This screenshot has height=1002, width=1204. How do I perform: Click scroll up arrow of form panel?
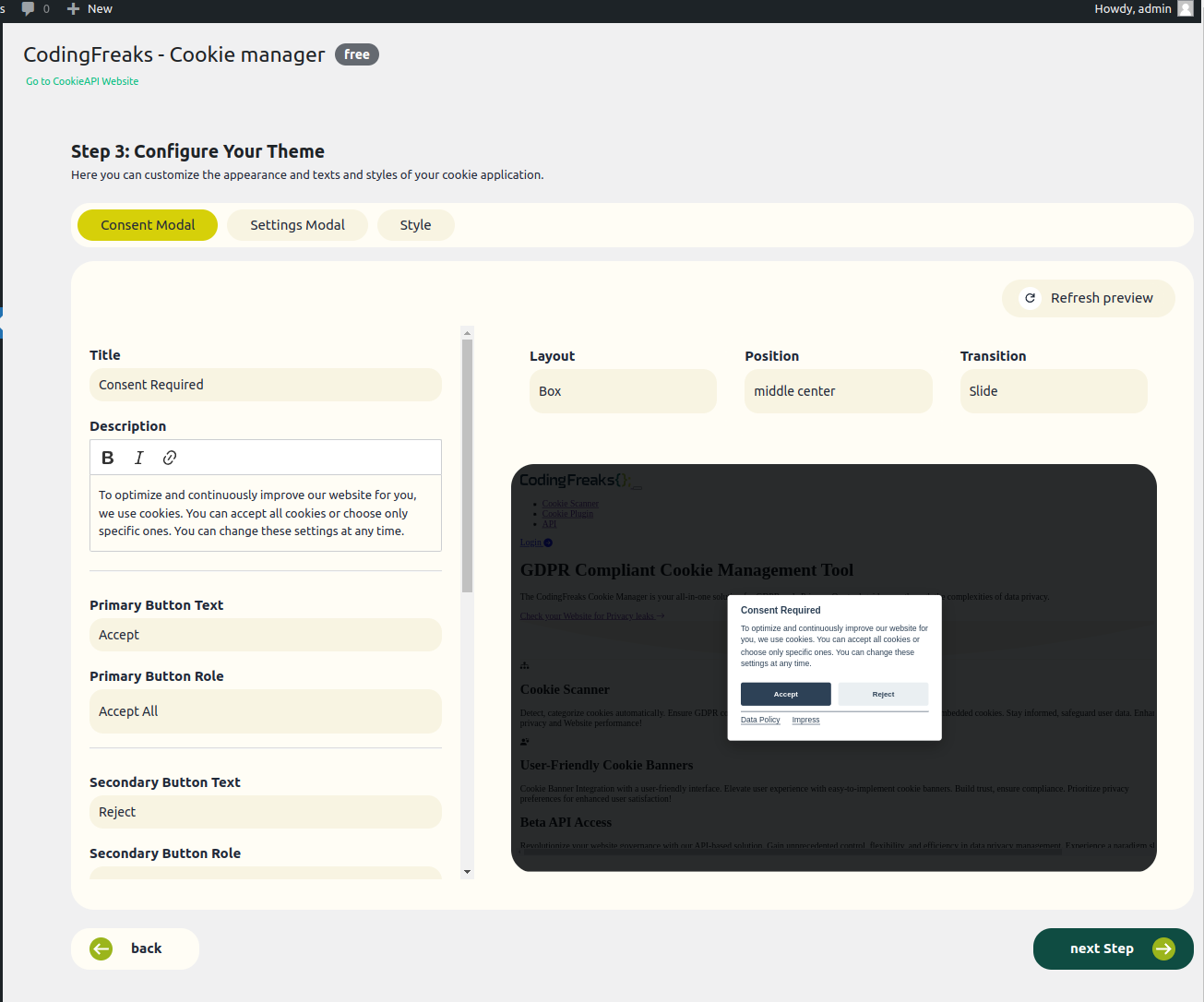[x=467, y=332]
